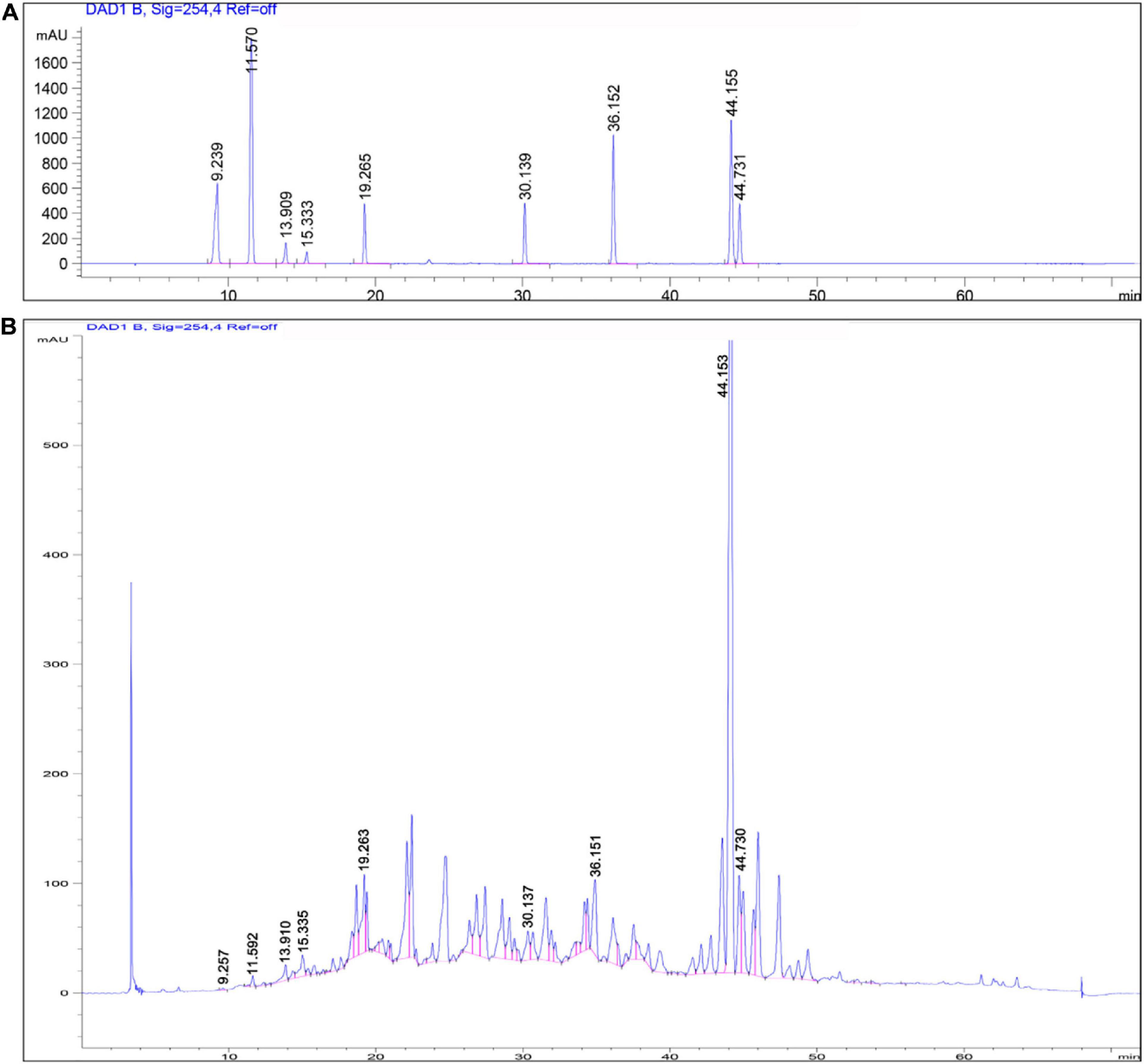Click the bold panel letter B
The image size is (1144, 1064).
9,327
